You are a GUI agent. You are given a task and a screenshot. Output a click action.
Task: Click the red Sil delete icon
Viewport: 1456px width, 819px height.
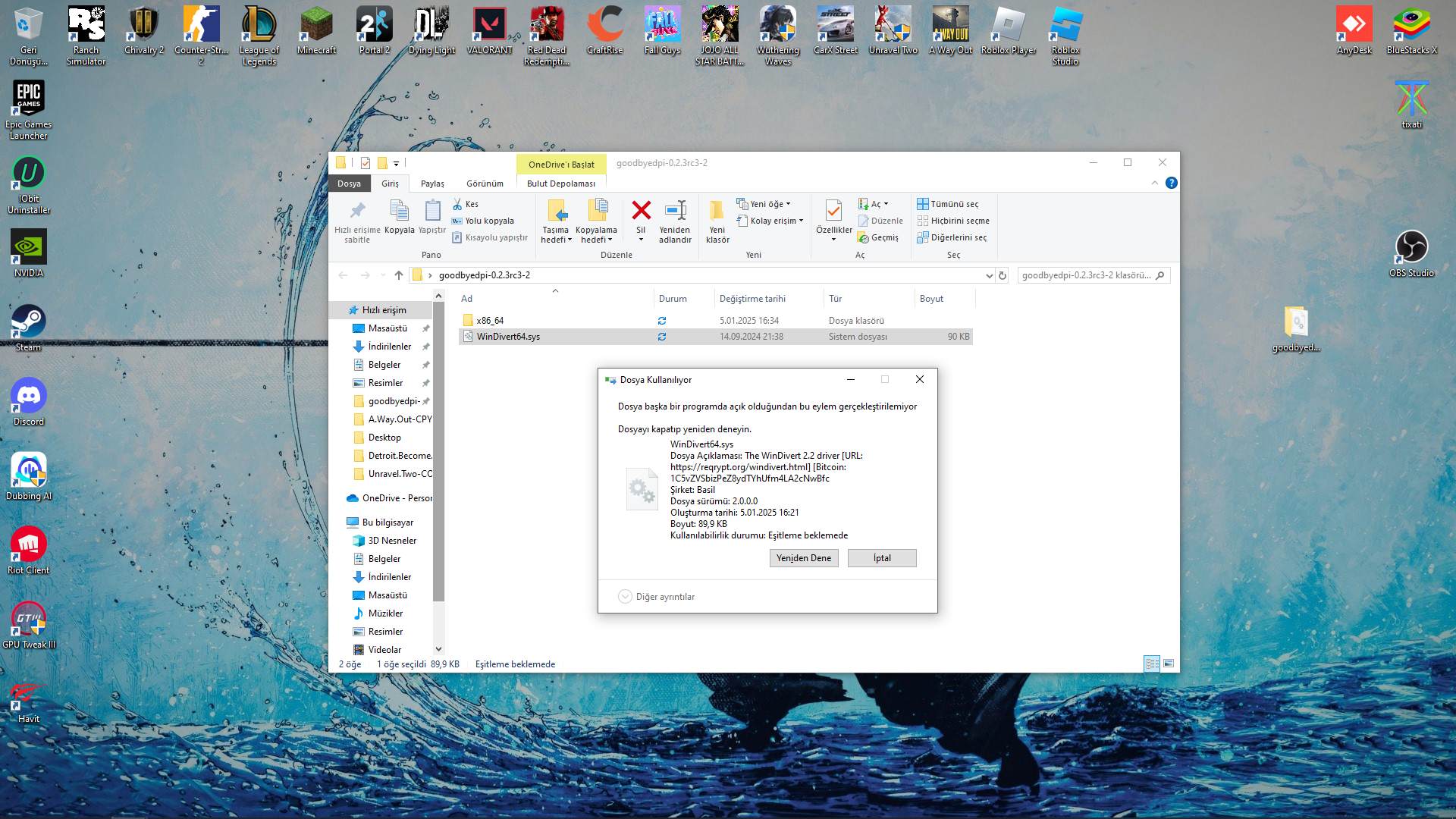641,211
